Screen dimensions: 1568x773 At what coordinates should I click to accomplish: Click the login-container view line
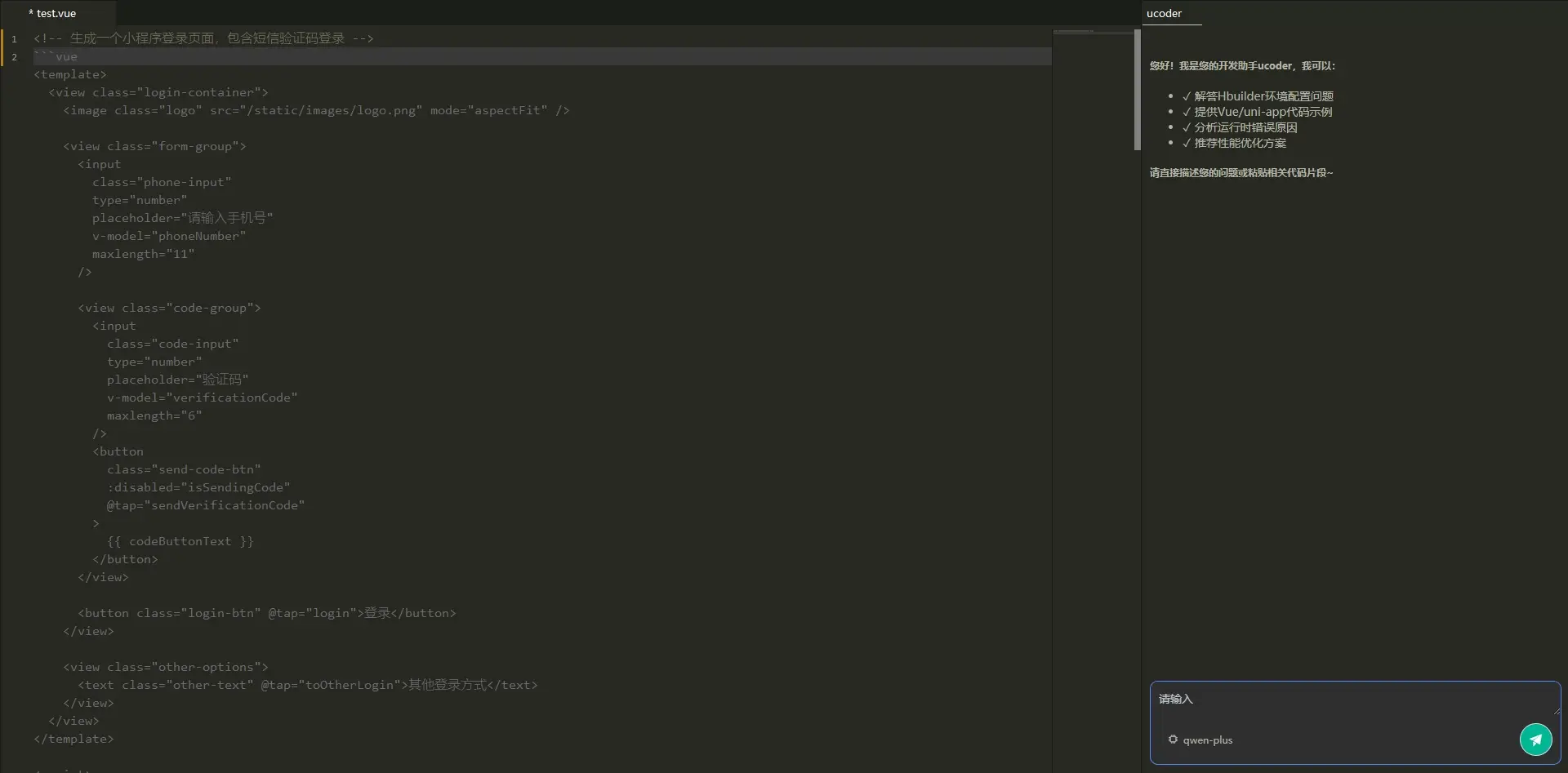(158, 92)
